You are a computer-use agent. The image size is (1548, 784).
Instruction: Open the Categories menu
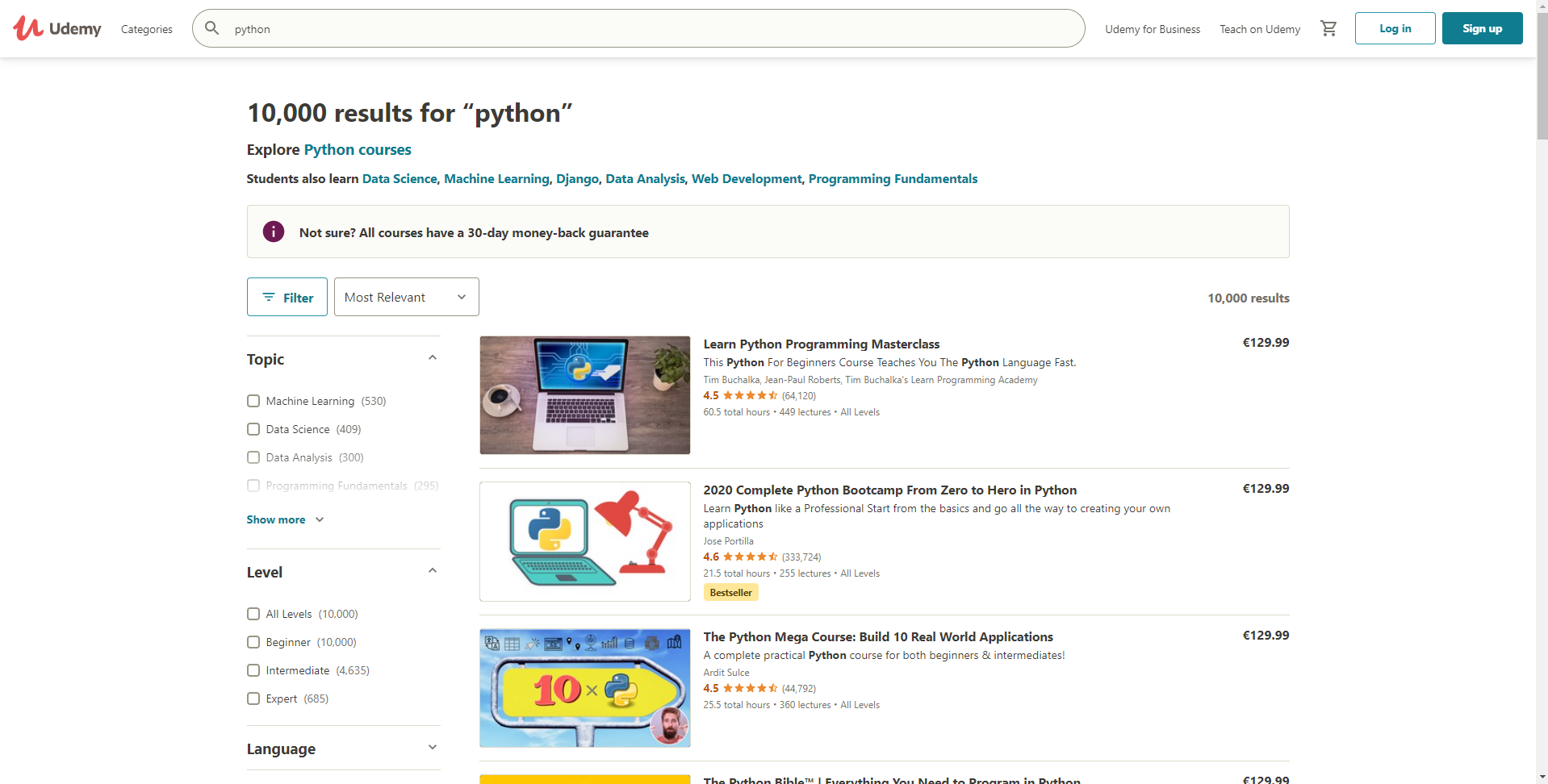(146, 29)
